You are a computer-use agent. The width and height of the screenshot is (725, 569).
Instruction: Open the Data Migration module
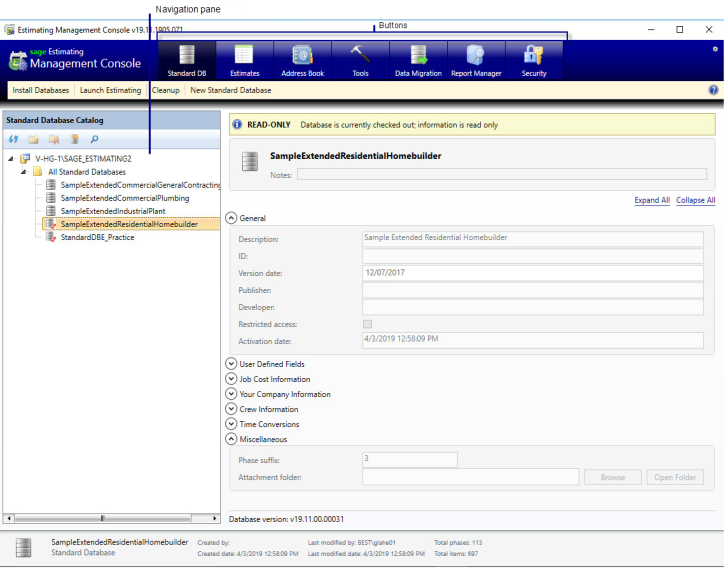pos(418,60)
